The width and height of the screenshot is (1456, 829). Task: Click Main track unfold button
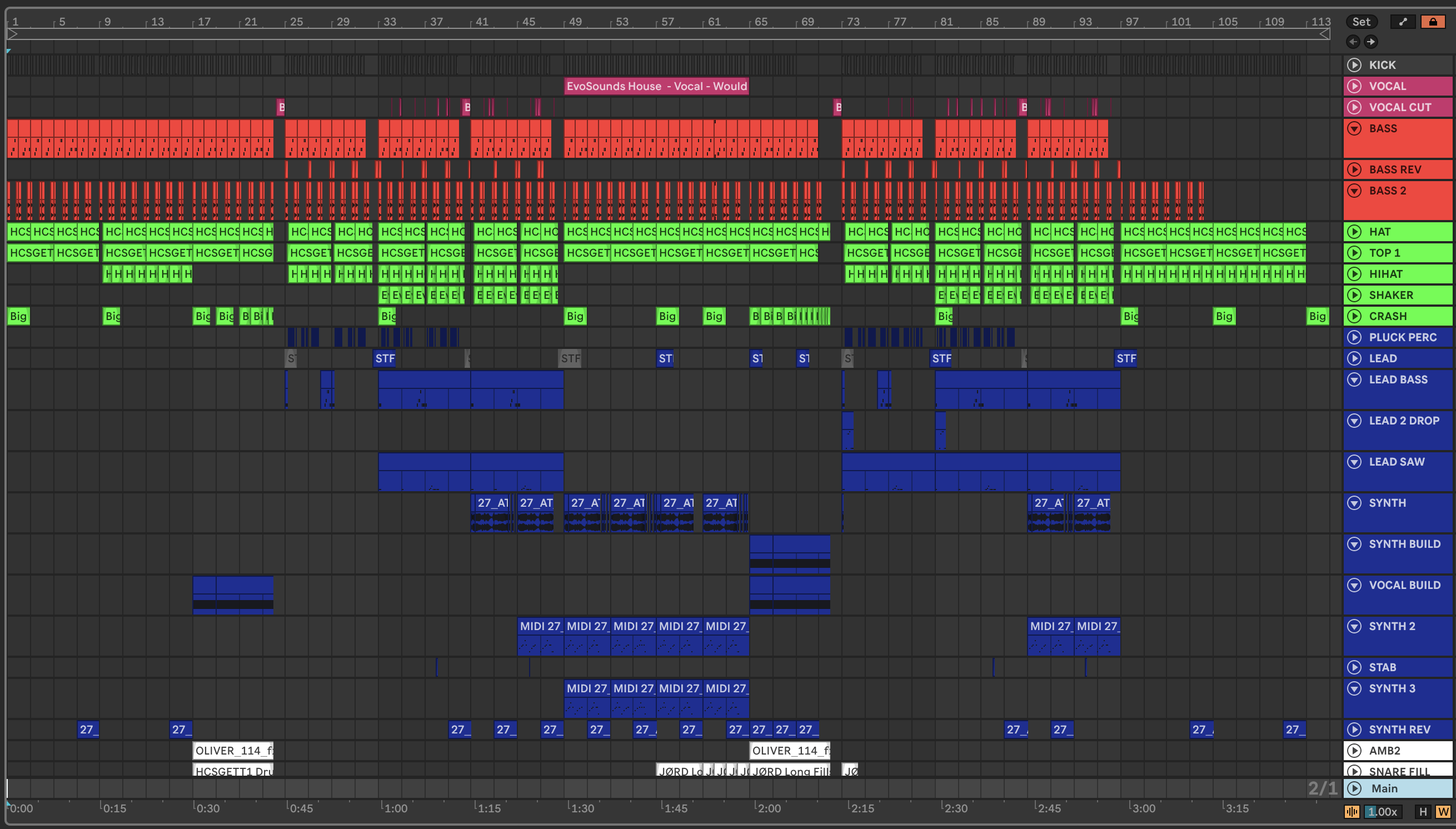click(x=1354, y=788)
